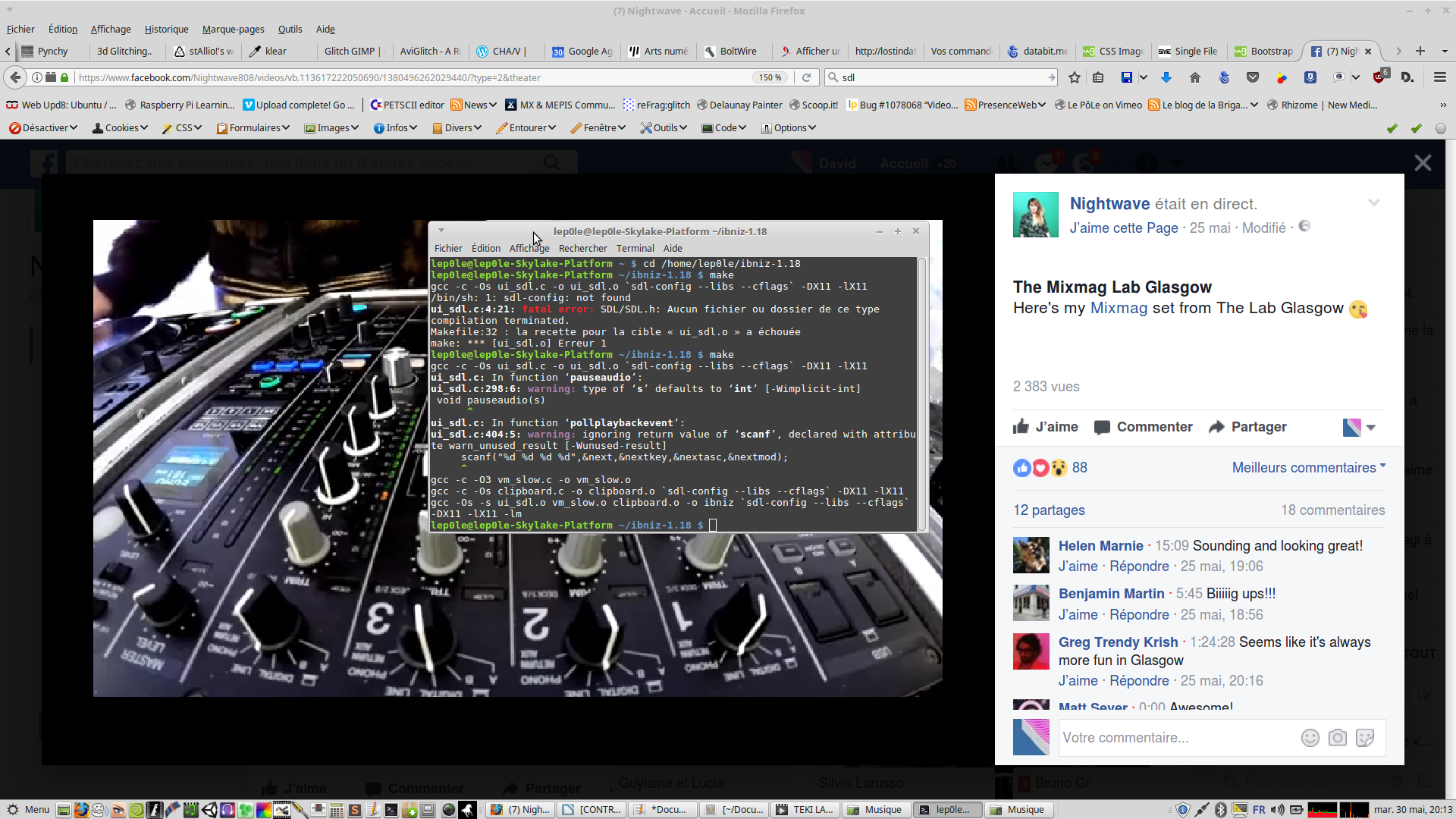
Task: Open the 12 partages link
Action: click(x=1049, y=510)
